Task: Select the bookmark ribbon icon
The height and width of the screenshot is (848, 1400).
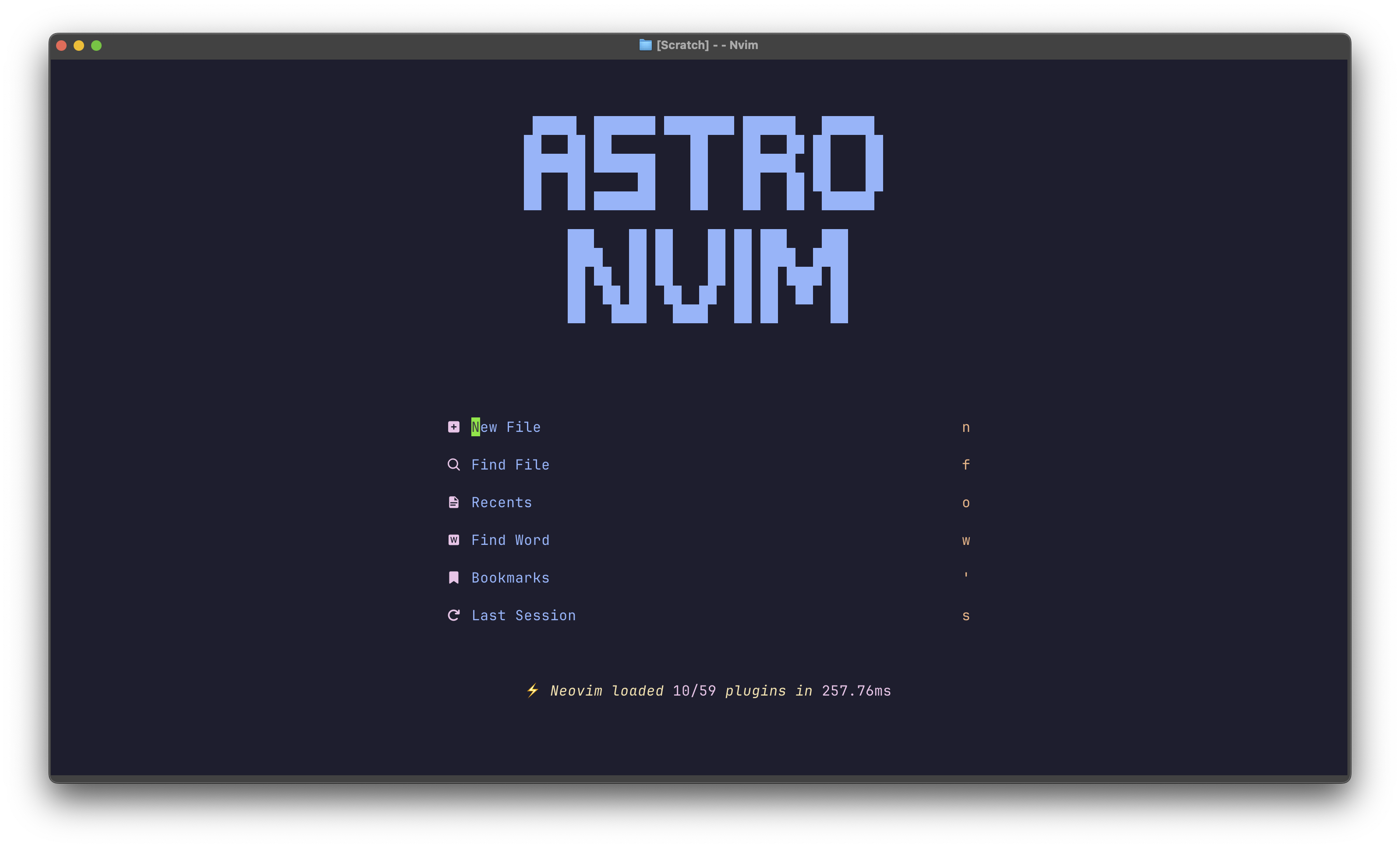Action: pos(453,577)
